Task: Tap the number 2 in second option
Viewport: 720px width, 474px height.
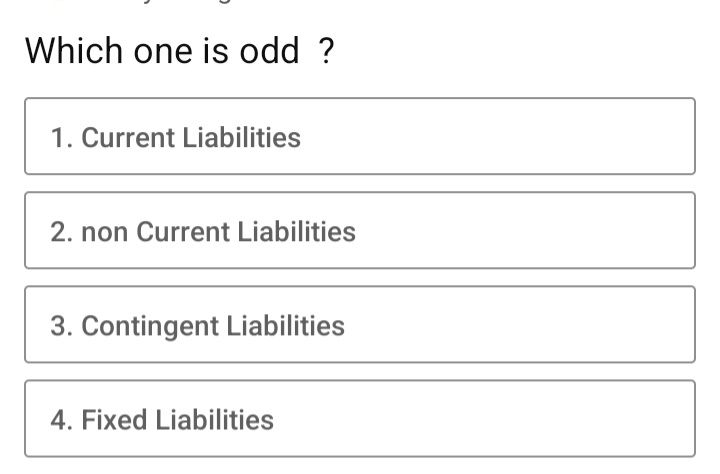Action: coord(59,232)
